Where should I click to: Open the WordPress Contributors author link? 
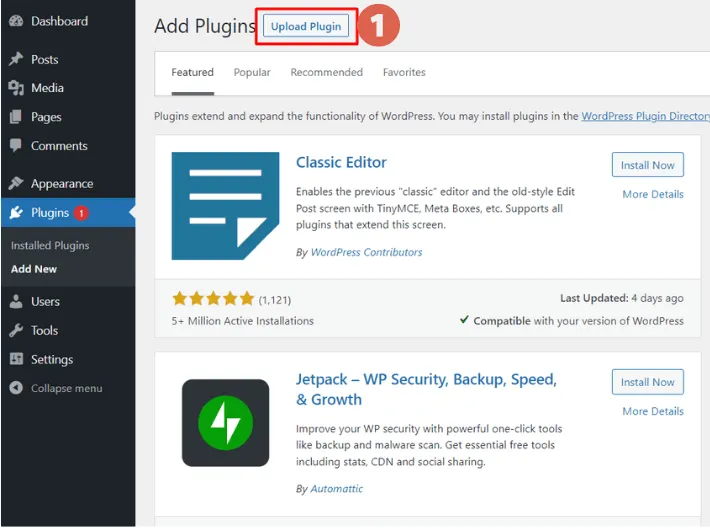click(x=366, y=252)
